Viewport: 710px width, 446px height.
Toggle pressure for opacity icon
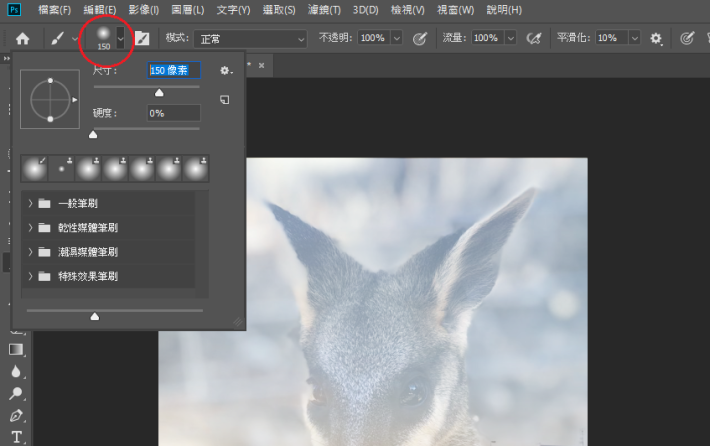point(420,39)
